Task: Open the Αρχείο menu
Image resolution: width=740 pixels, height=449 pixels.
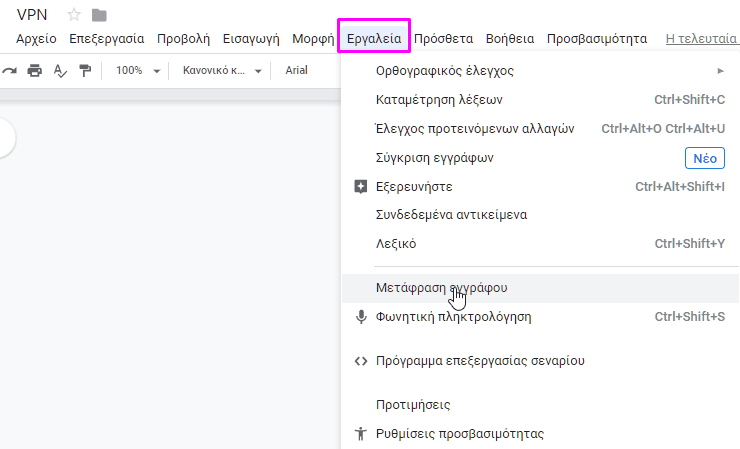Action: tap(36, 39)
